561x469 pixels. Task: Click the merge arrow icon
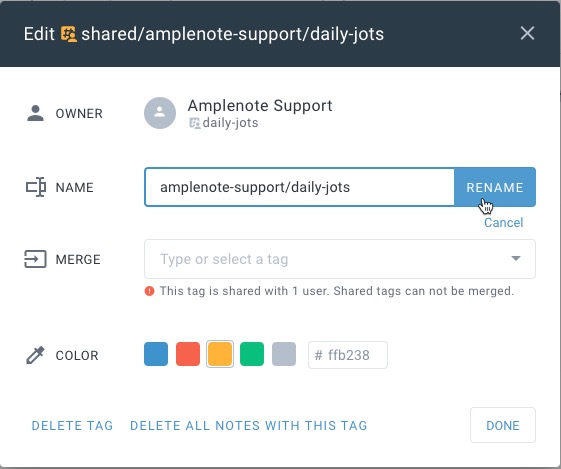[35, 259]
